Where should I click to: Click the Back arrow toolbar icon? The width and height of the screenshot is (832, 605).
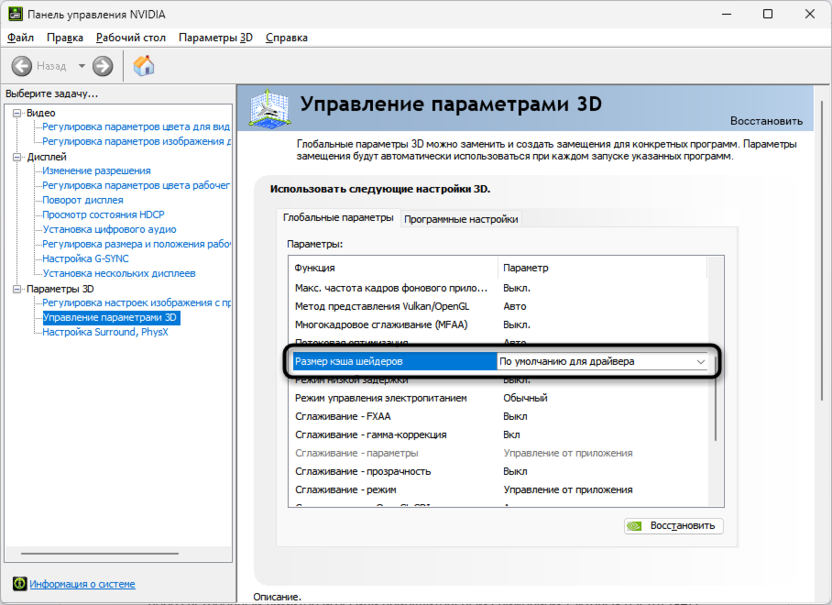coord(22,66)
